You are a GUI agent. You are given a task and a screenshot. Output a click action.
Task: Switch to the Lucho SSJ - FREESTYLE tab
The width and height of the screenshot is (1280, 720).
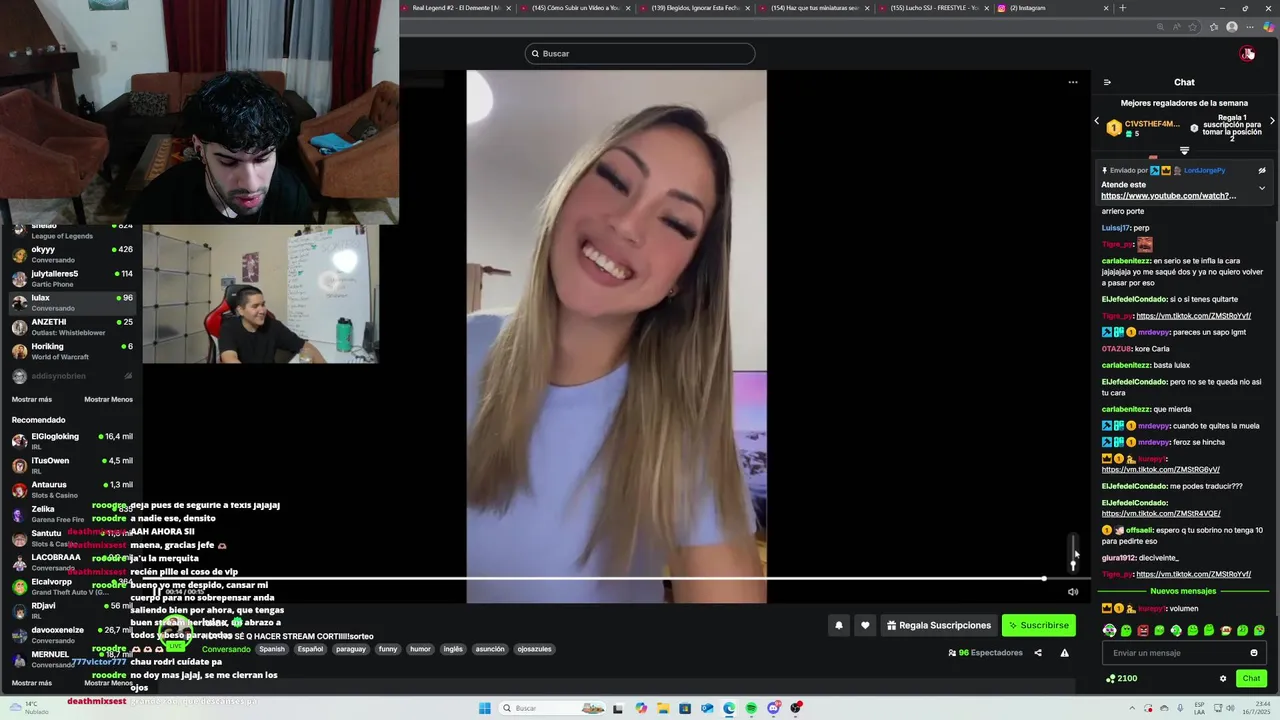(933, 8)
